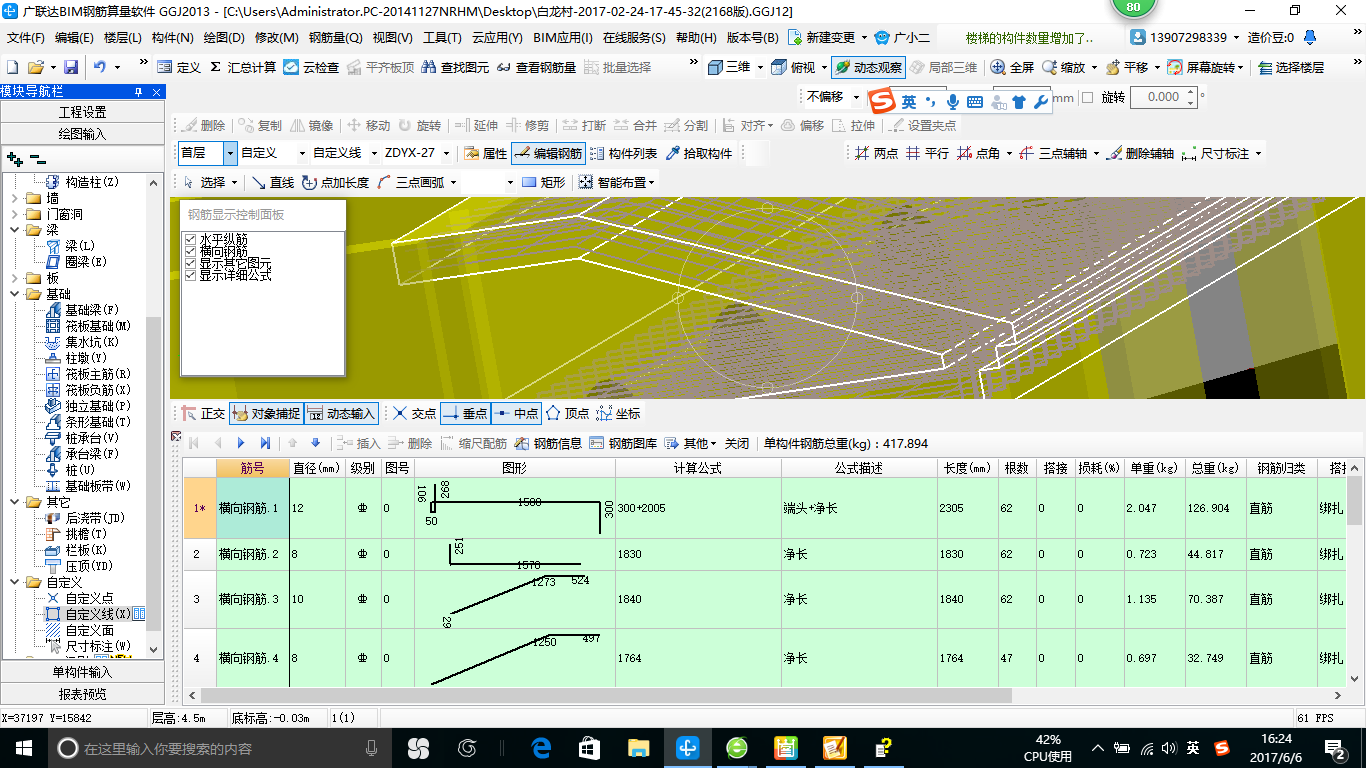Toggle 正交 orthogonal mode
This screenshot has height=768, width=1366.
pos(203,413)
